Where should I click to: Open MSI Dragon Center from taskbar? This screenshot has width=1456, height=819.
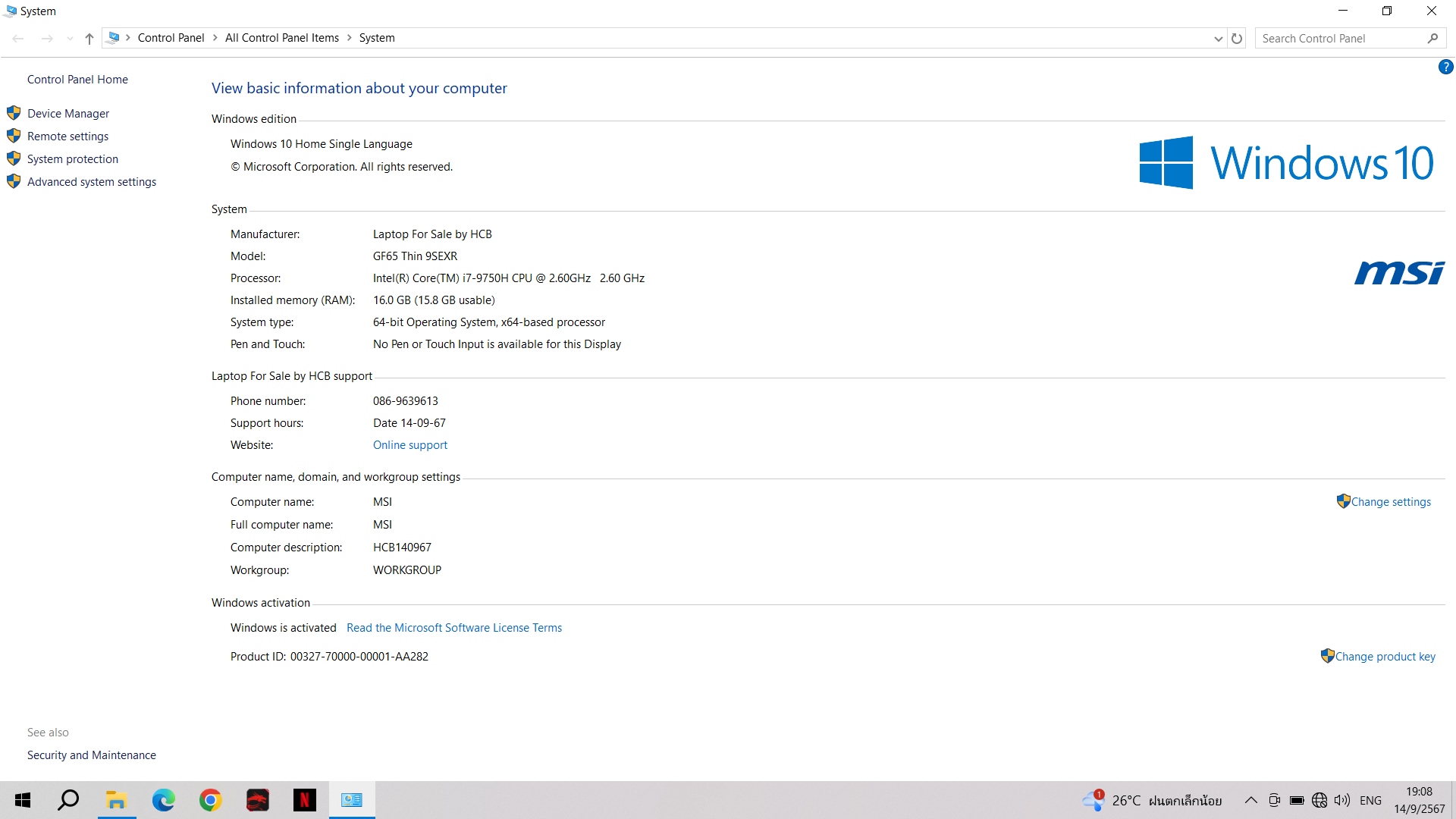click(x=258, y=800)
